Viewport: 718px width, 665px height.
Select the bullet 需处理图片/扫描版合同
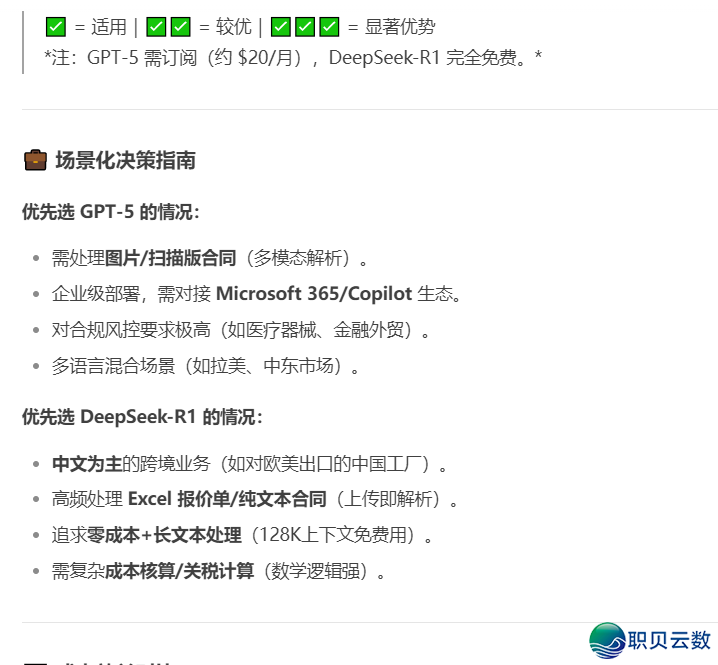[209, 258]
